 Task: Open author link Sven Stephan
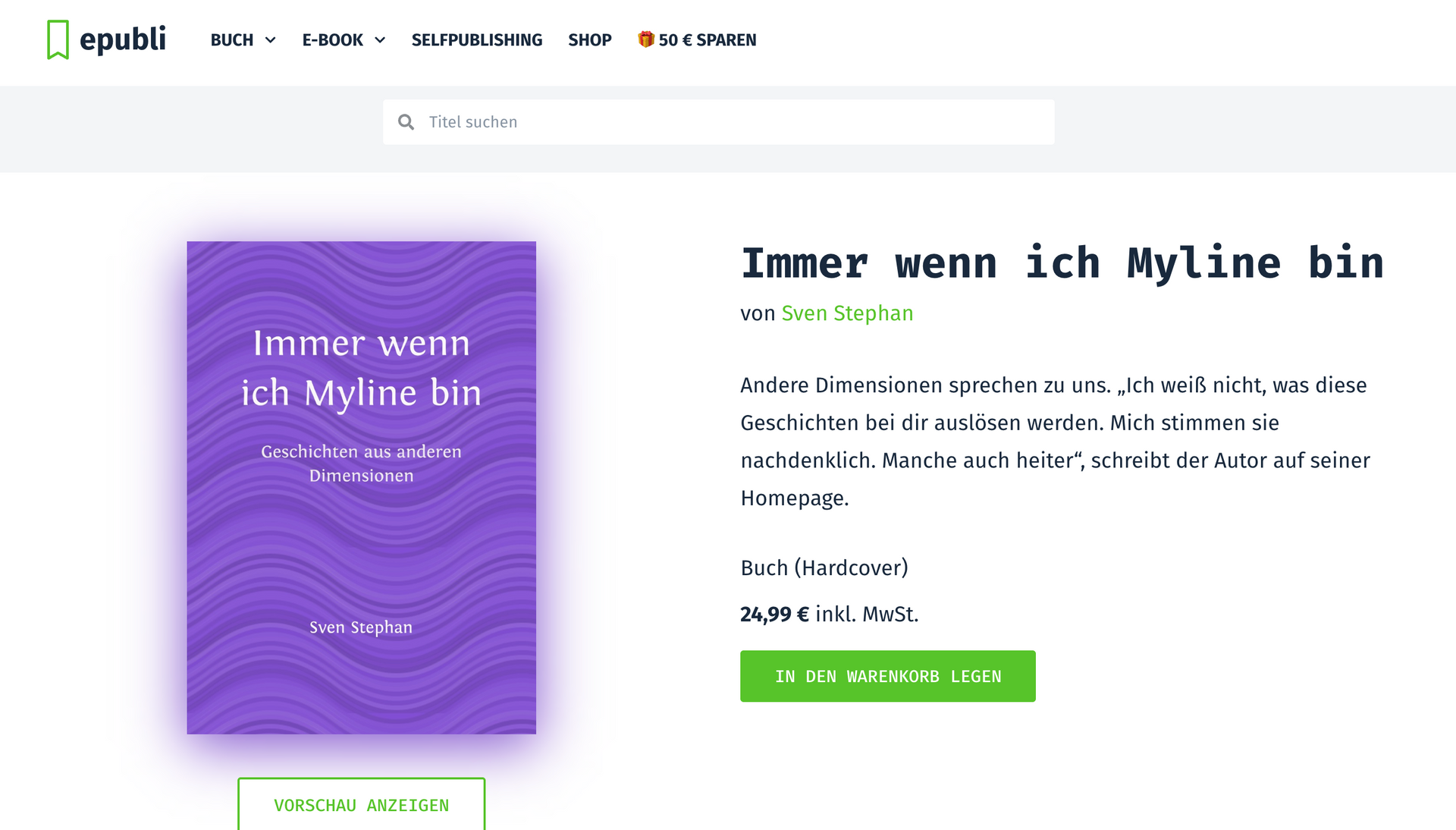tap(847, 313)
